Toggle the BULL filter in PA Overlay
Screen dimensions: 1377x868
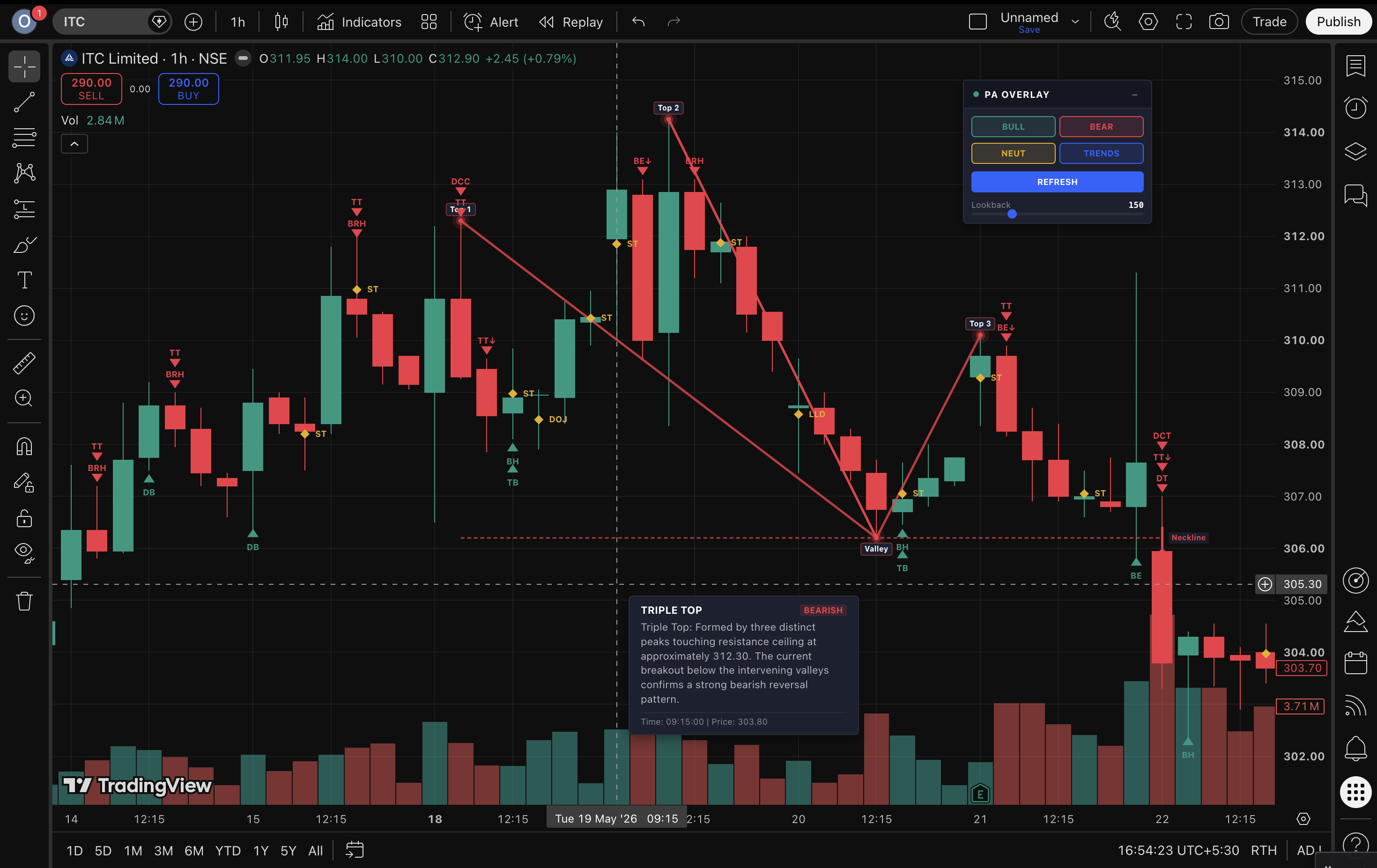pyautogui.click(x=1013, y=126)
